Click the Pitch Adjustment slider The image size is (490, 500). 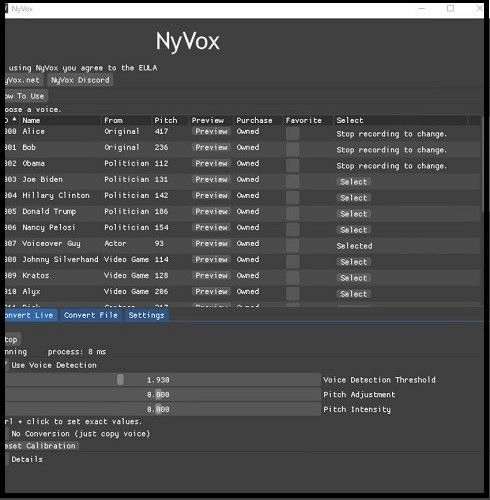(162, 395)
